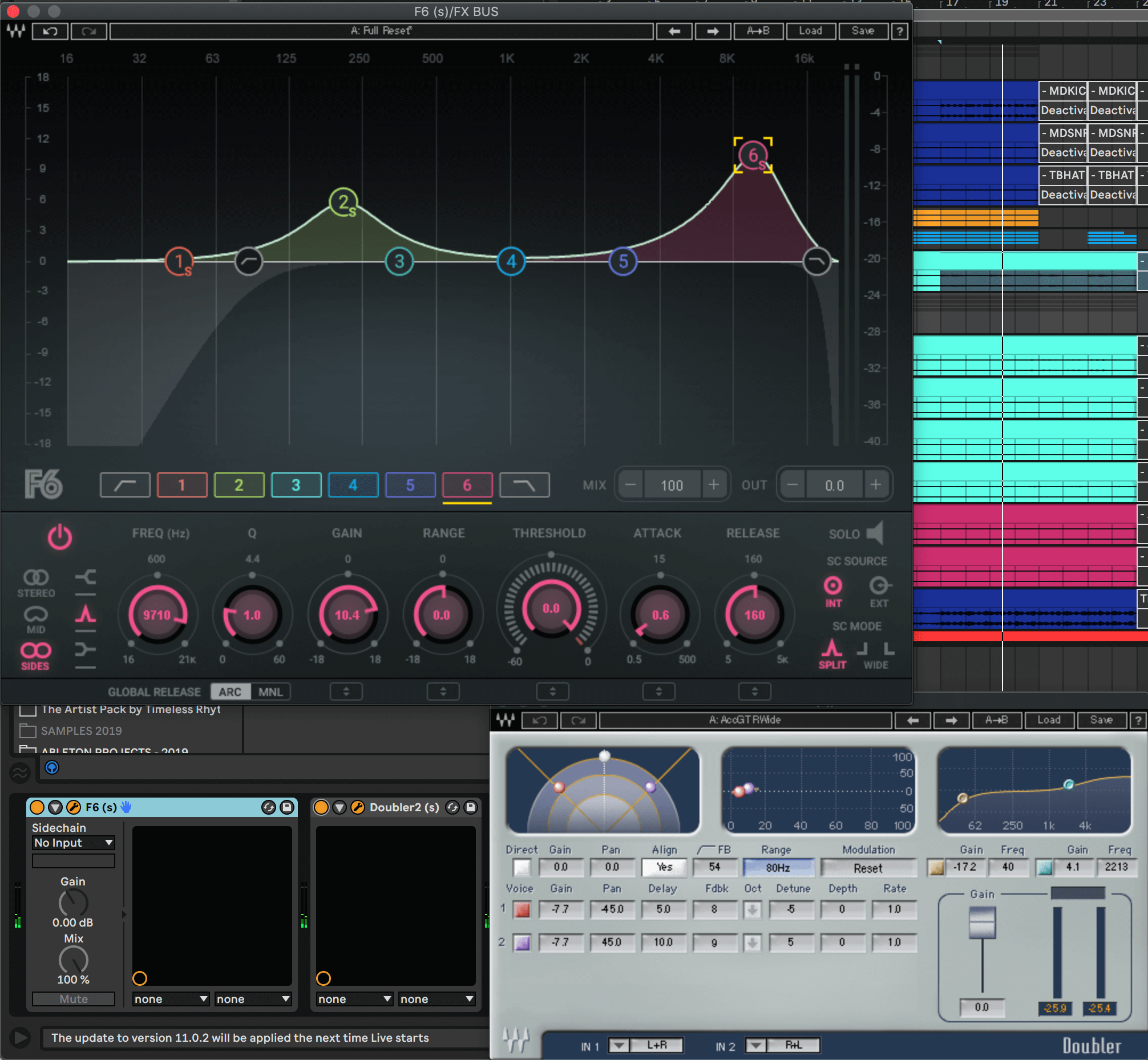Fold Doubler2 (s) device triangle
Viewport: 1148px width, 1060px height.
pyautogui.click(x=339, y=807)
